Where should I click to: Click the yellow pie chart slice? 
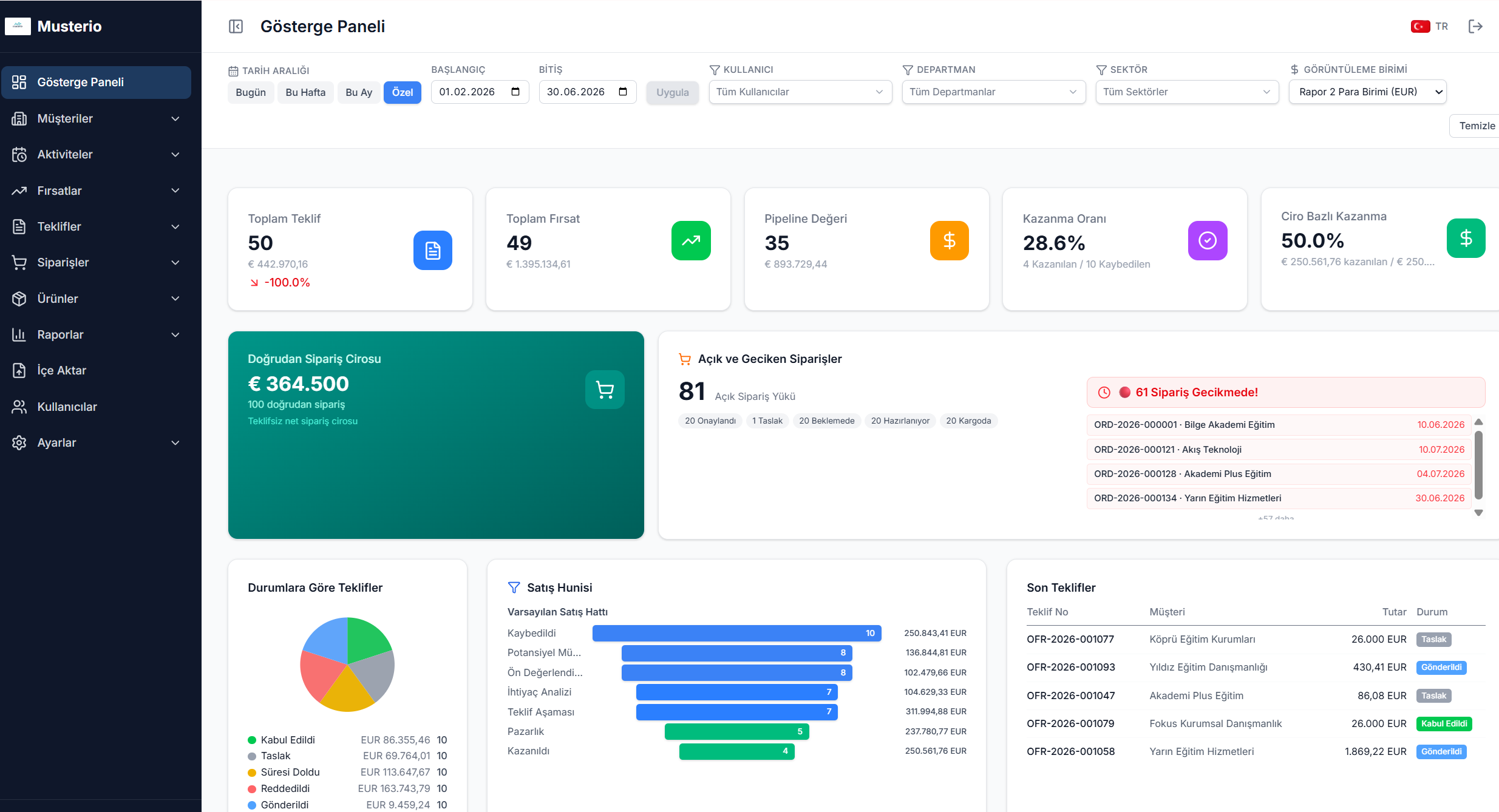(x=347, y=692)
